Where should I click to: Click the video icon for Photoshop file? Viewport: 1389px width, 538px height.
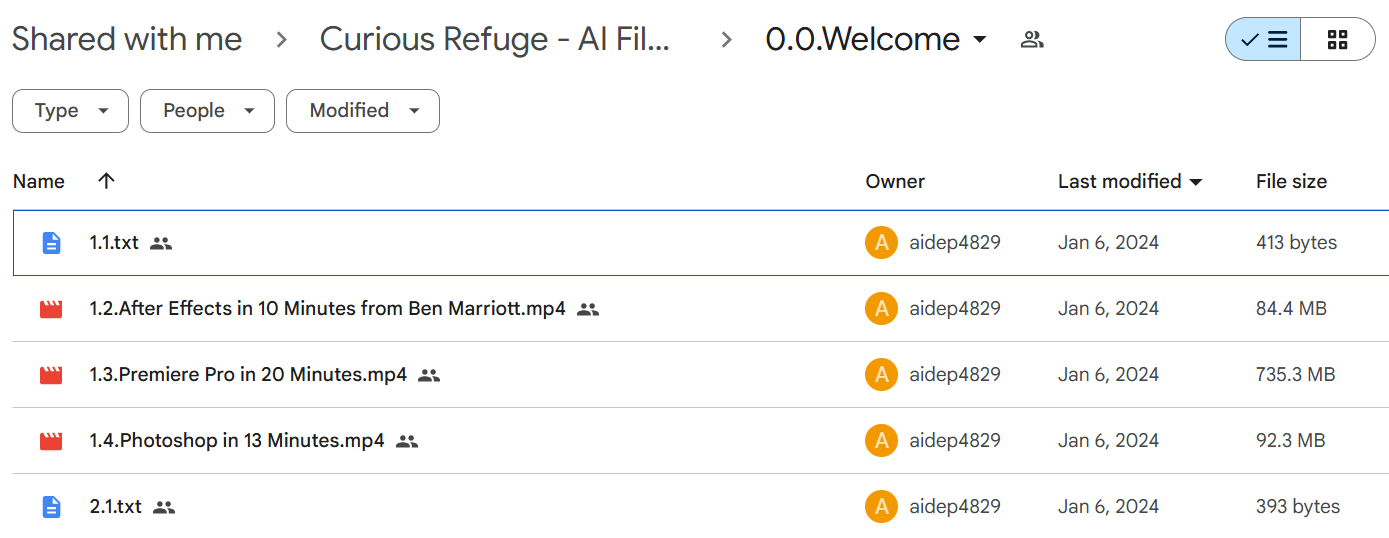click(x=51, y=441)
